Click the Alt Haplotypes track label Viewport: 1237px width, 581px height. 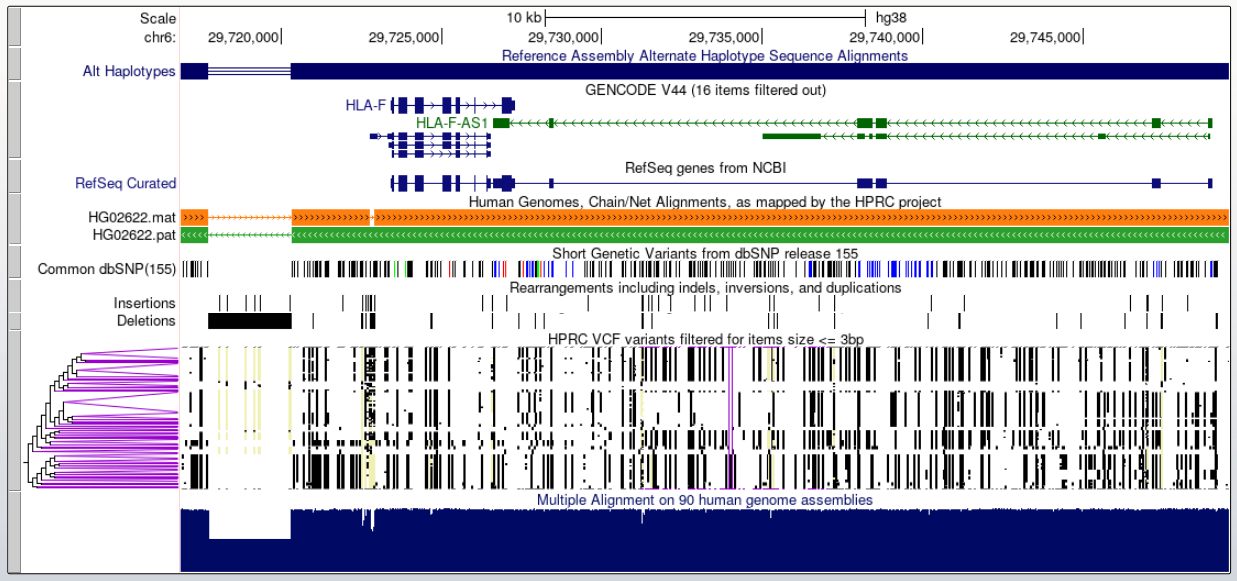[129, 71]
